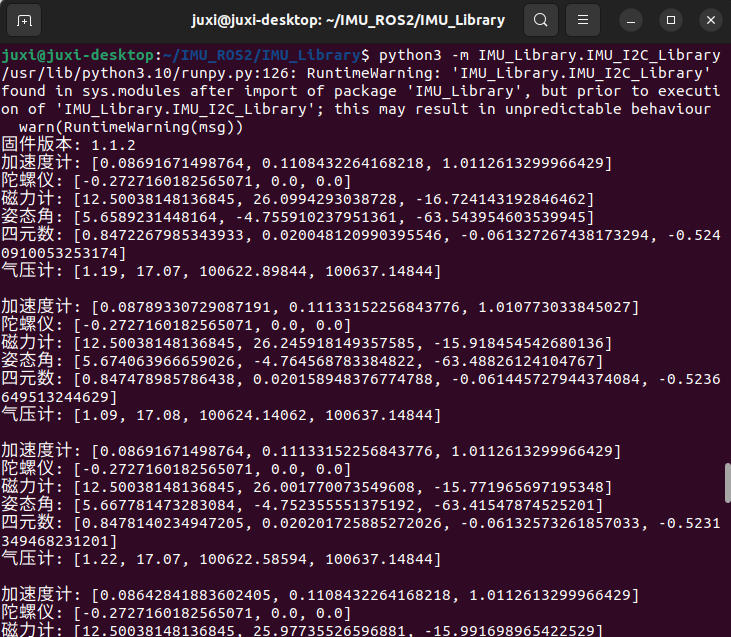This screenshot has height=637, width=731.
Task: Click attitude angle value 5.667781473283084
Action: 158,505
